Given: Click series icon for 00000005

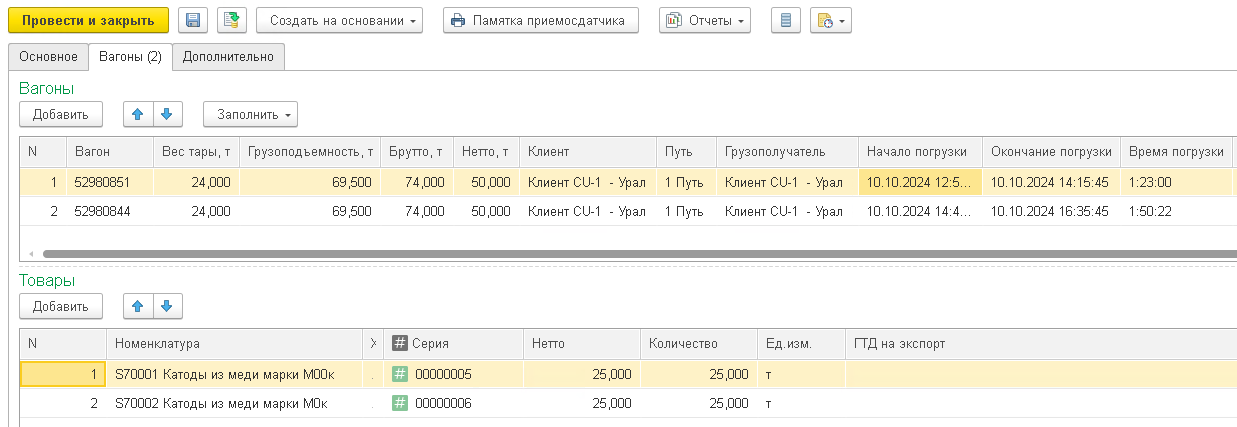Looking at the screenshot, I should [400, 374].
